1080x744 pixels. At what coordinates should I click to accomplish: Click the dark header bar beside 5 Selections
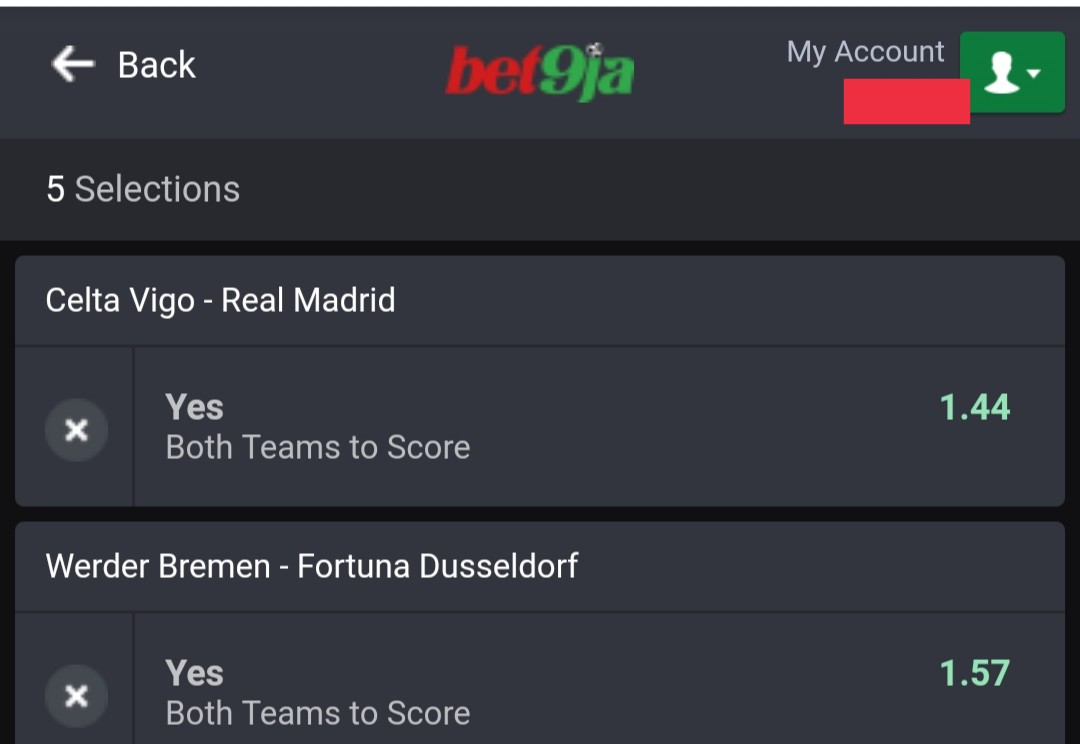tap(540, 189)
